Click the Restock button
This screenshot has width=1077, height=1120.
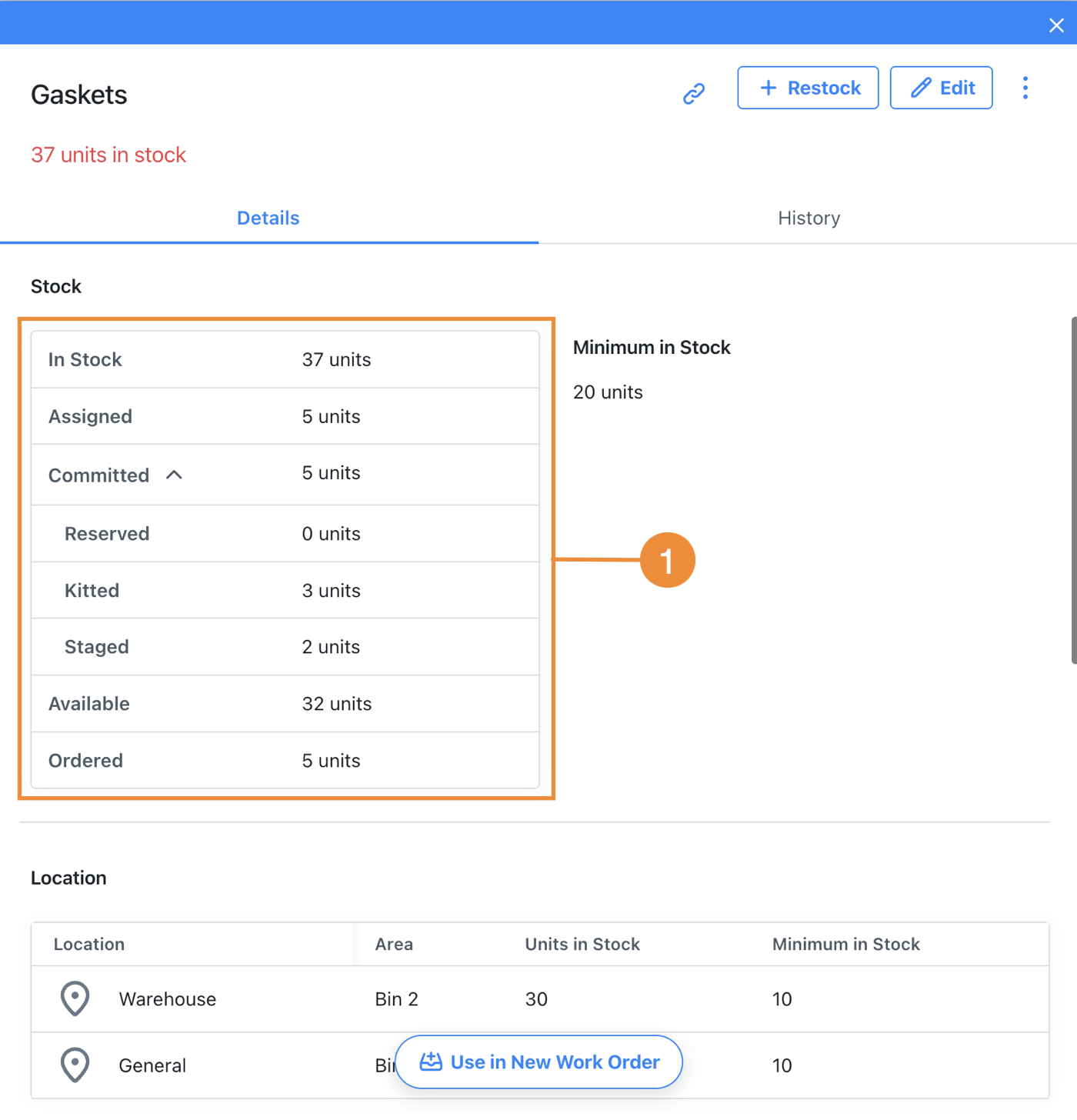pos(808,88)
